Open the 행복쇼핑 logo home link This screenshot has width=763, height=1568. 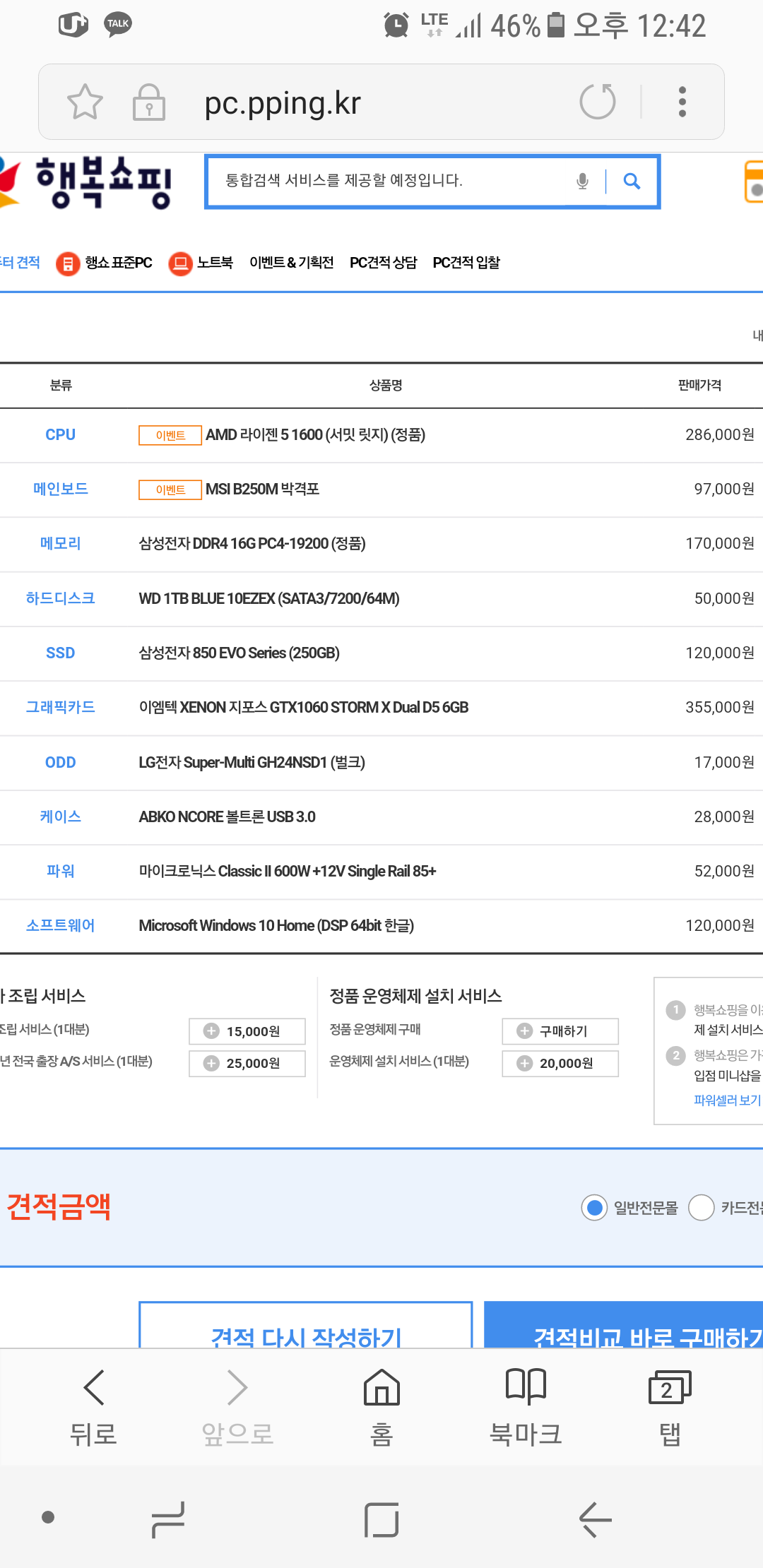point(86,182)
